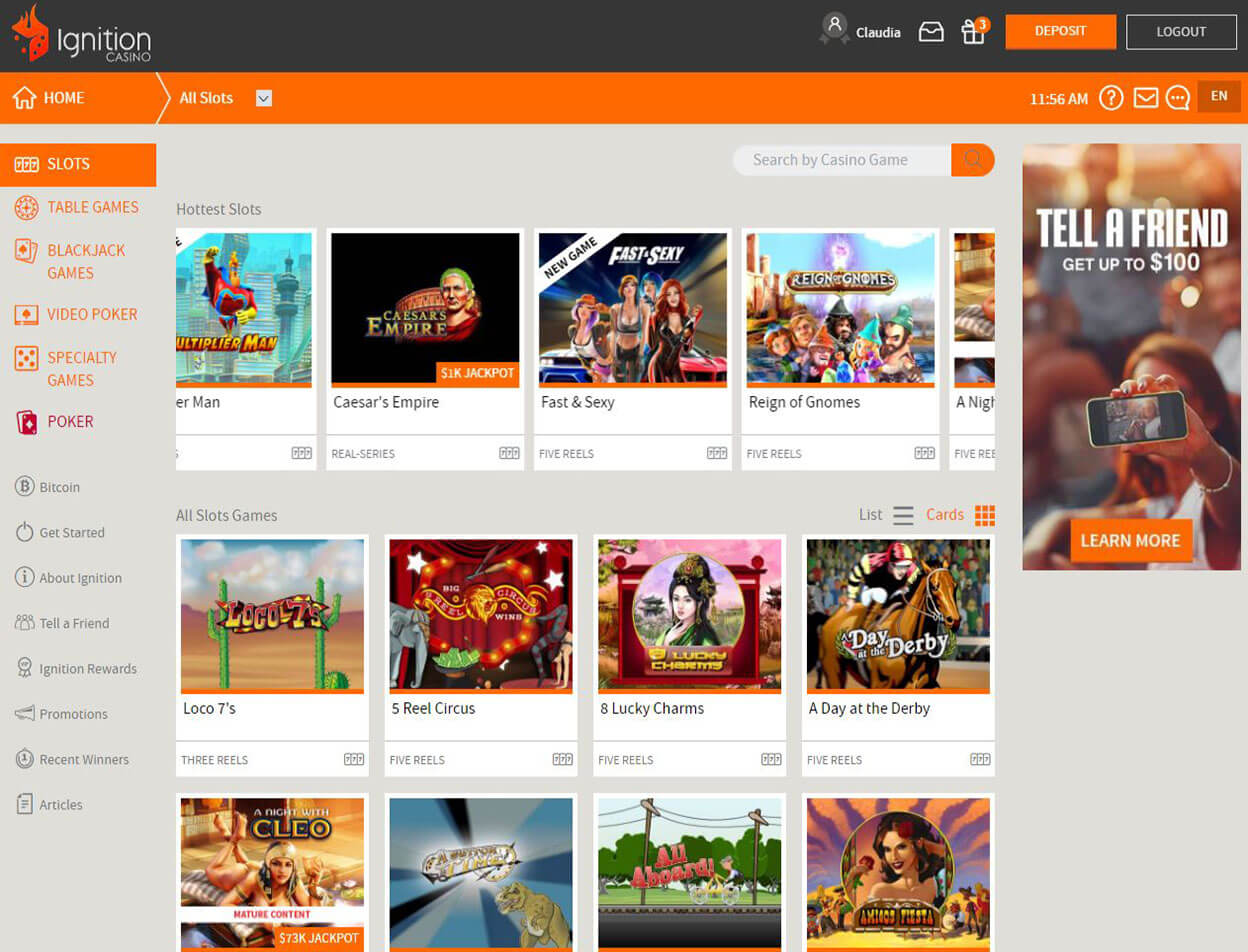Select Slots in the sidebar
Image resolution: width=1248 pixels, height=952 pixels.
coord(78,164)
